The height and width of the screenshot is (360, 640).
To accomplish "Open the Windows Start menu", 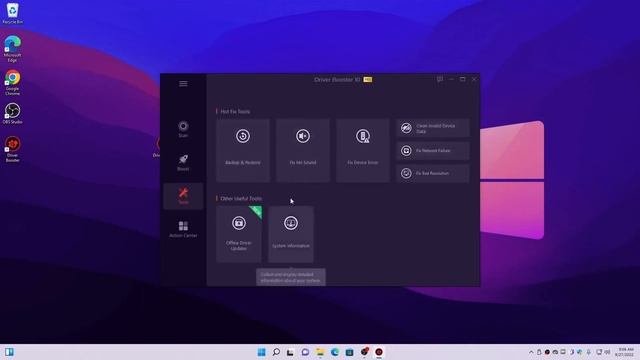I will 261,352.
